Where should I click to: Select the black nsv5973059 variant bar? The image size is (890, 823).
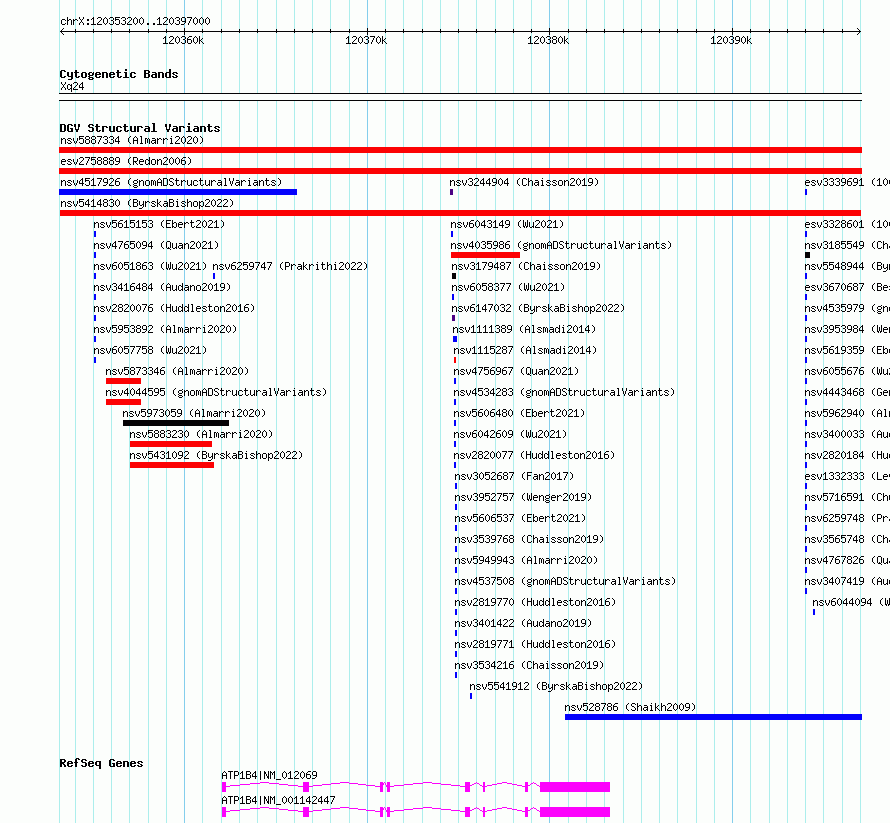pyautogui.click(x=176, y=423)
